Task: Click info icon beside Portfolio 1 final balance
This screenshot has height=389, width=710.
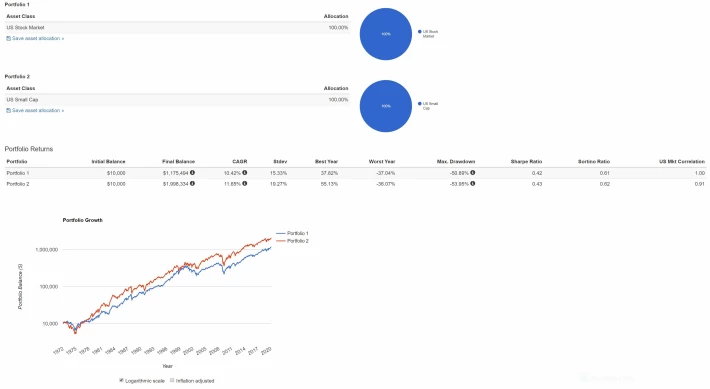Action: click(192, 173)
